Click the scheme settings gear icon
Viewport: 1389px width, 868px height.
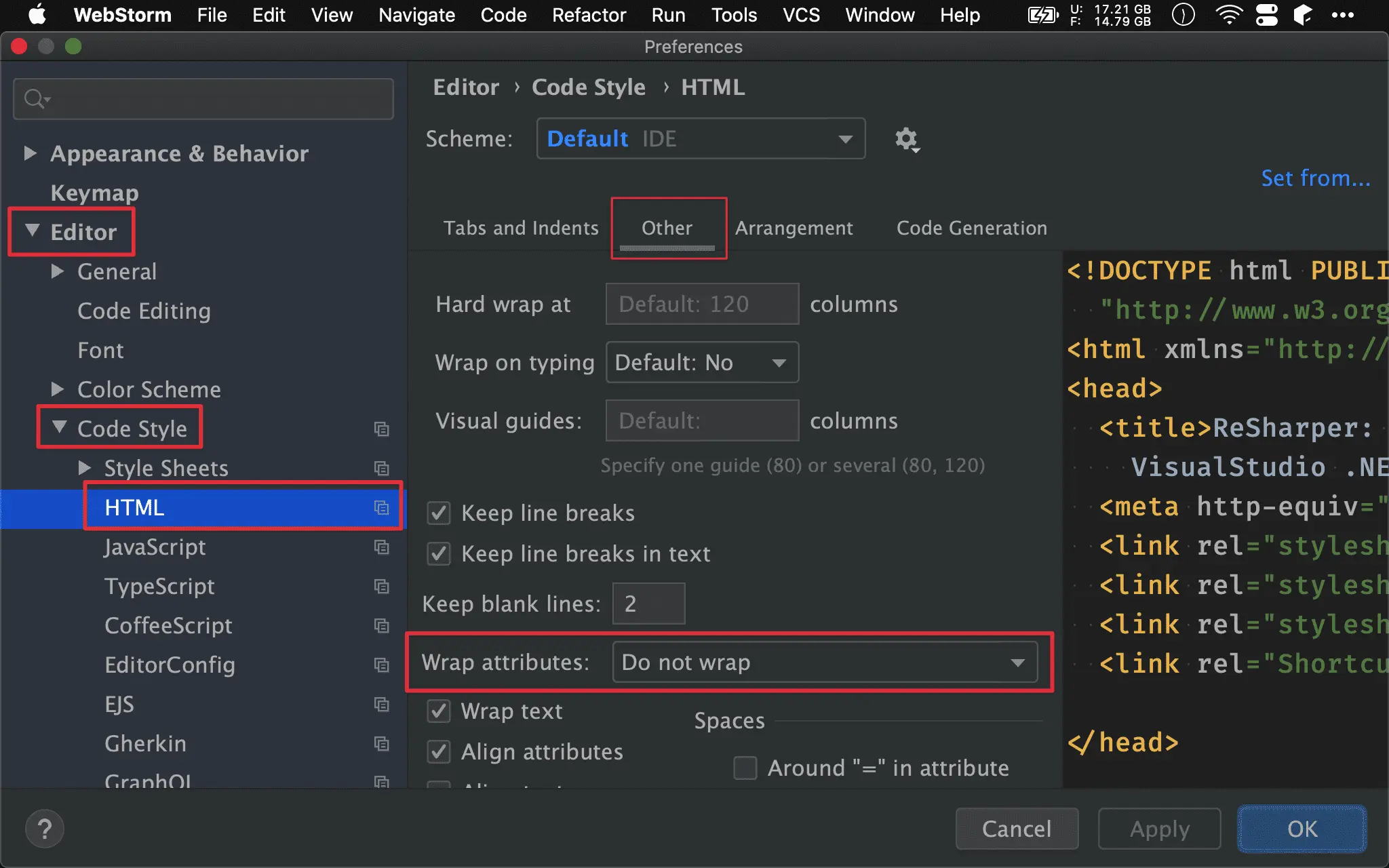[906, 139]
